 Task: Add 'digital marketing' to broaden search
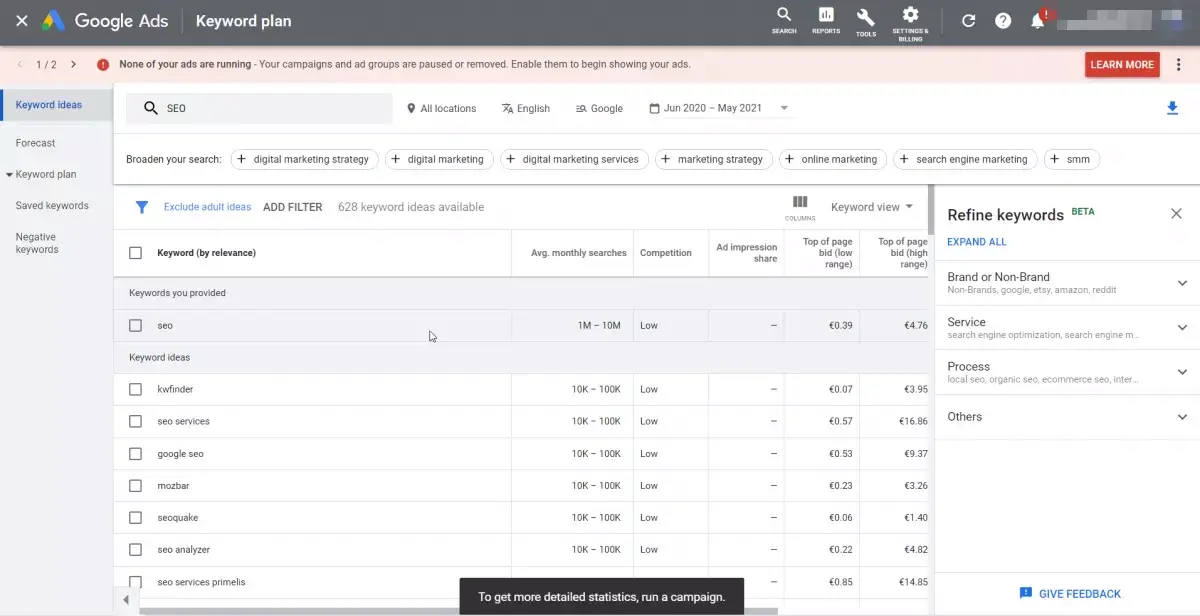438,159
